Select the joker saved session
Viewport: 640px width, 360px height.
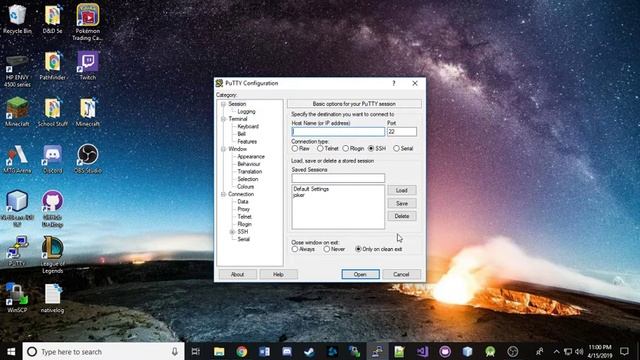299,195
